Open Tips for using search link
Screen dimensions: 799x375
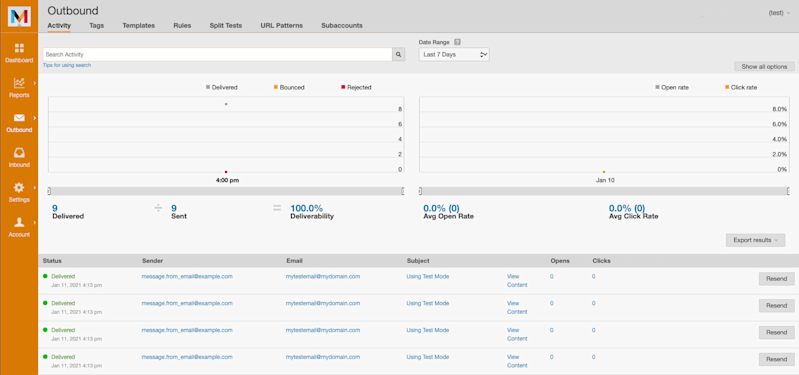point(67,65)
